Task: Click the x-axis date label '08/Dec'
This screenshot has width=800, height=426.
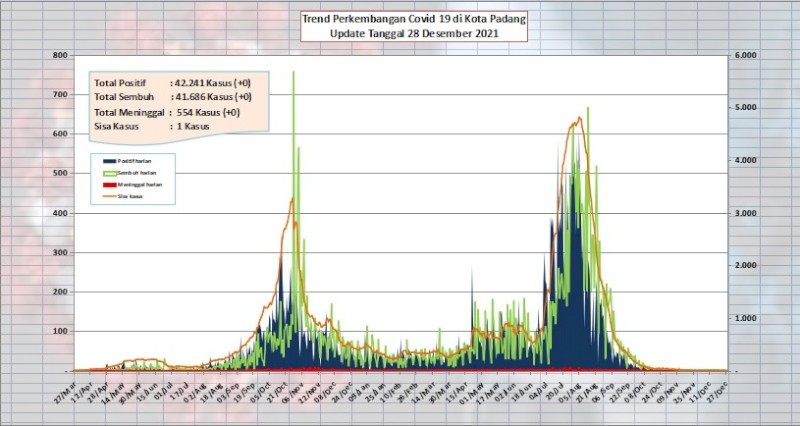Action: point(326,392)
